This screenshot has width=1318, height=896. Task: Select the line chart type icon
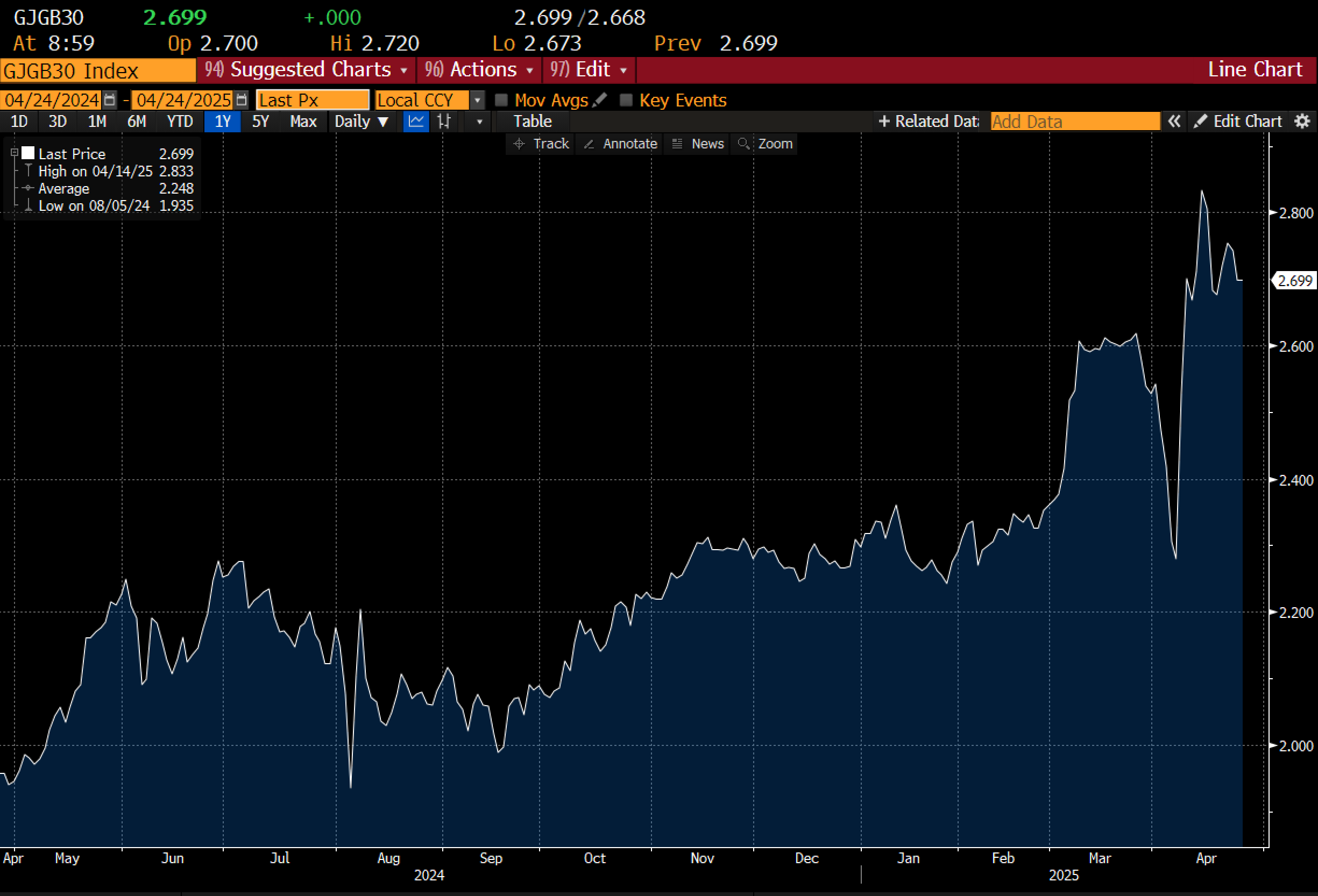[x=416, y=122]
